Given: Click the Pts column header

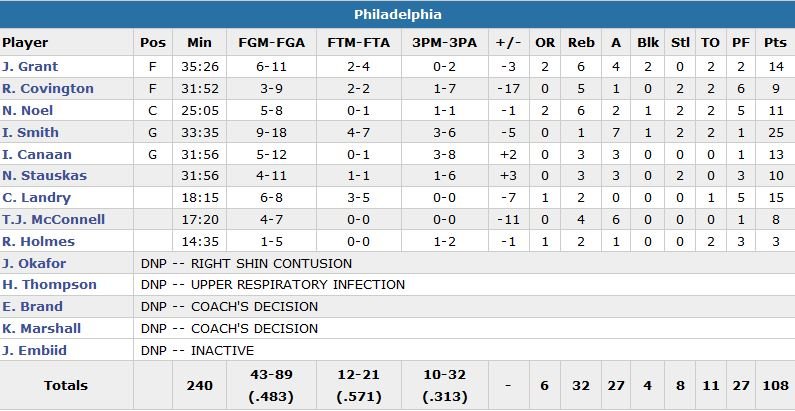Looking at the screenshot, I should point(775,43).
